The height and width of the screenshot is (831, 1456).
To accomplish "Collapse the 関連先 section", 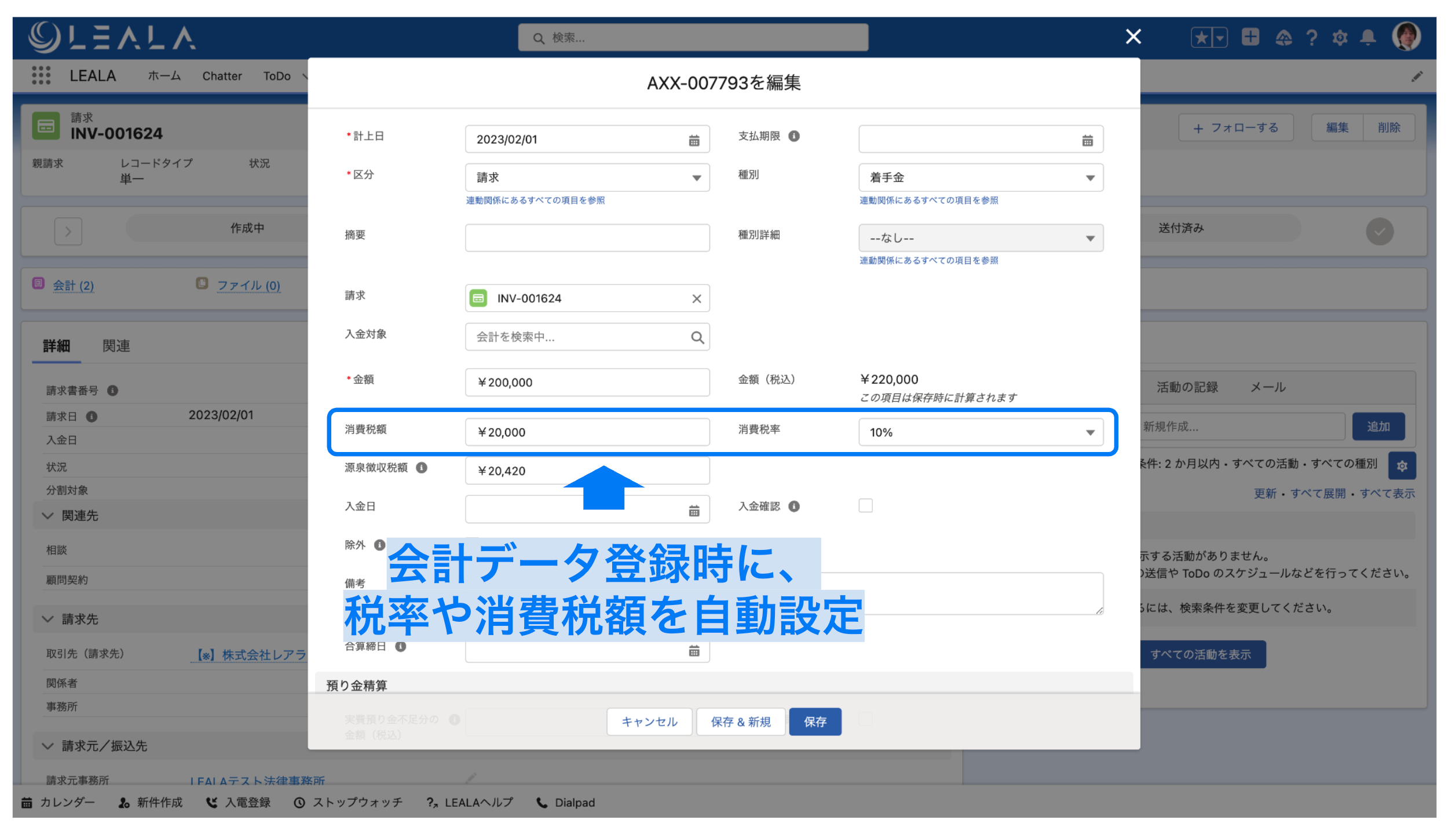I will tap(48, 516).
